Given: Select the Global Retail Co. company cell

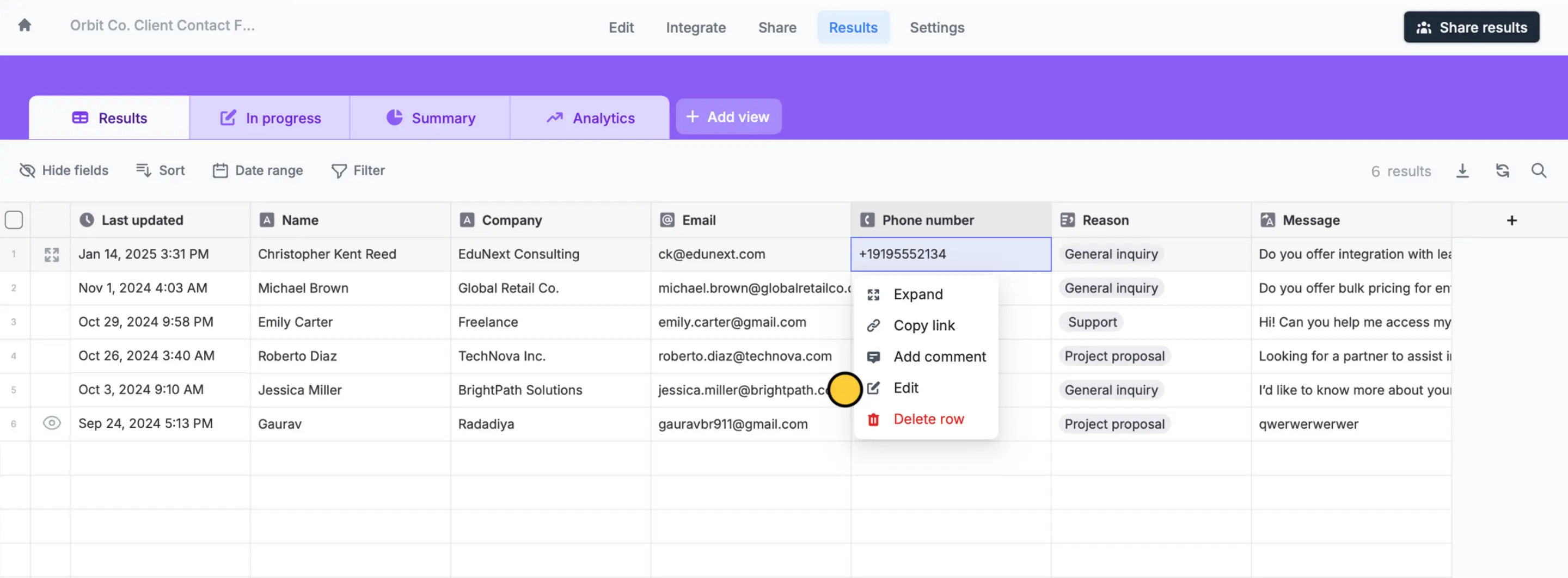Looking at the screenshot, I should [x=550, y=288].
